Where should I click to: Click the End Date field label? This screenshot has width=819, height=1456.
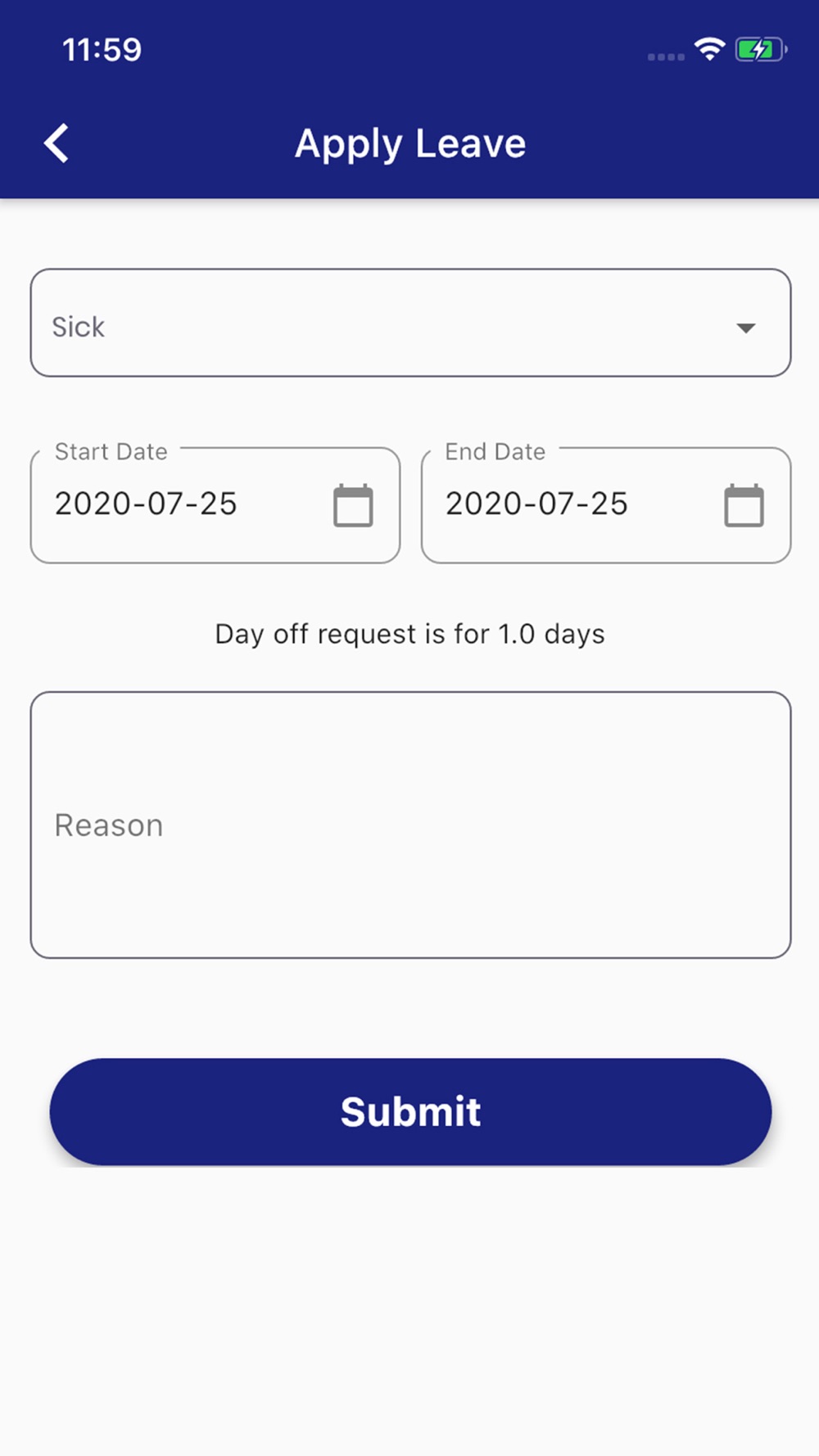click(495, 451)
